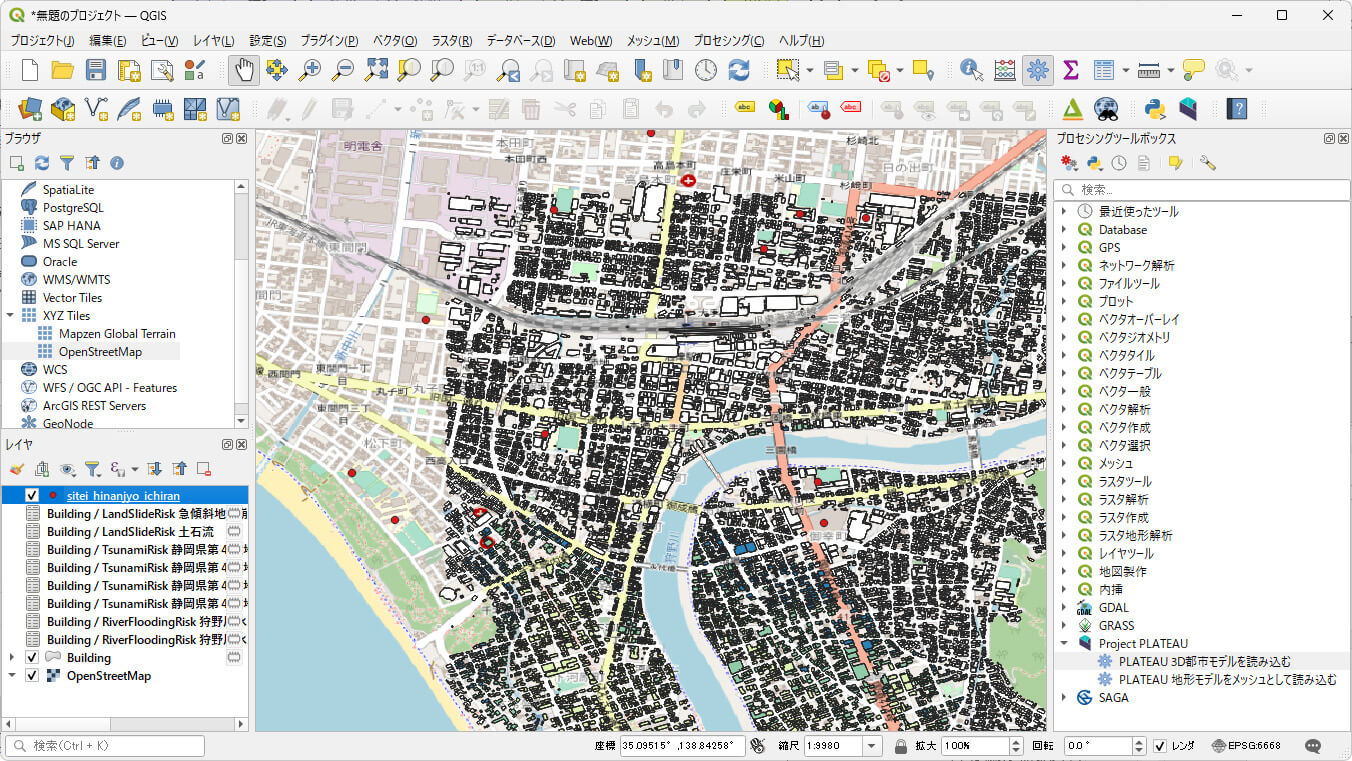Expand the ベクタ解析 toolbox group

[1064, 410]
